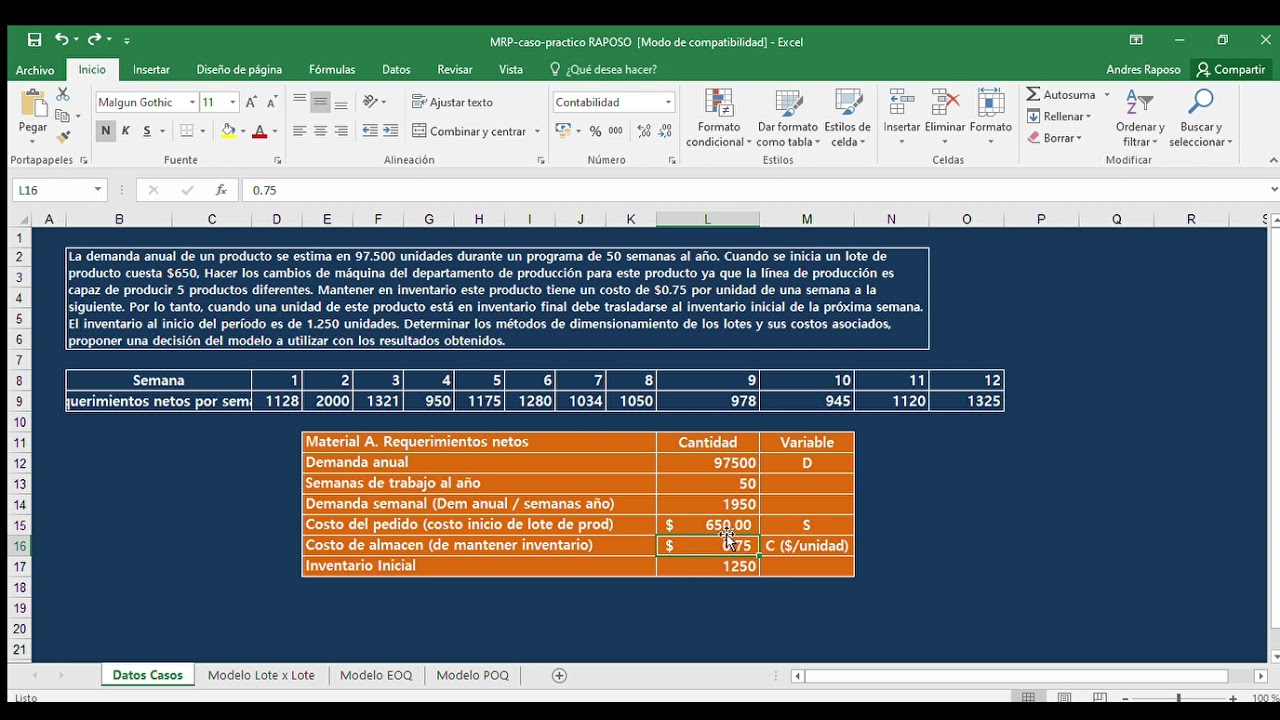Open the Malgun Gothic font dropdown

click(x=192, y=102)
